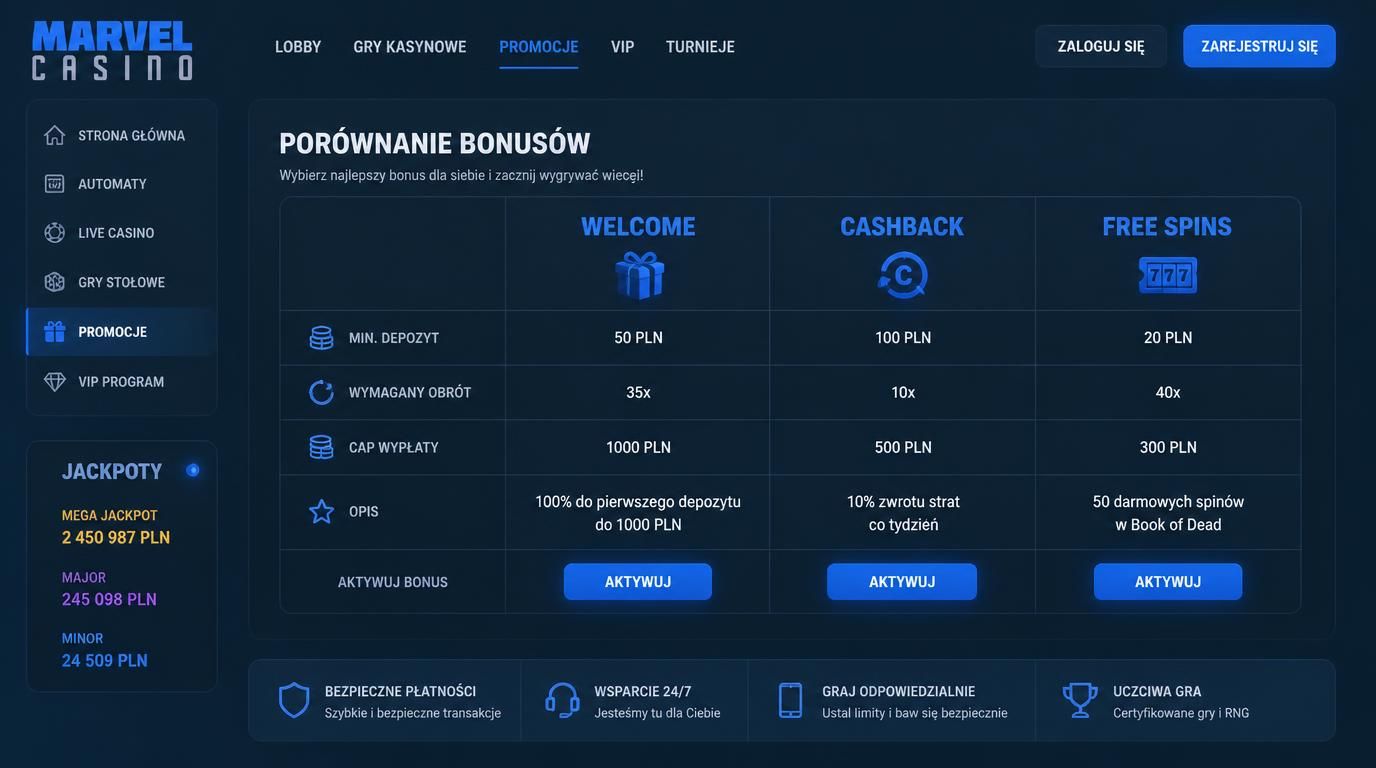Image resolution: width=1376 pixels, height=768 pixels.
Task: Click the shield icon for Bezpieczne Płatności
Action: click(x=294, y=700)
